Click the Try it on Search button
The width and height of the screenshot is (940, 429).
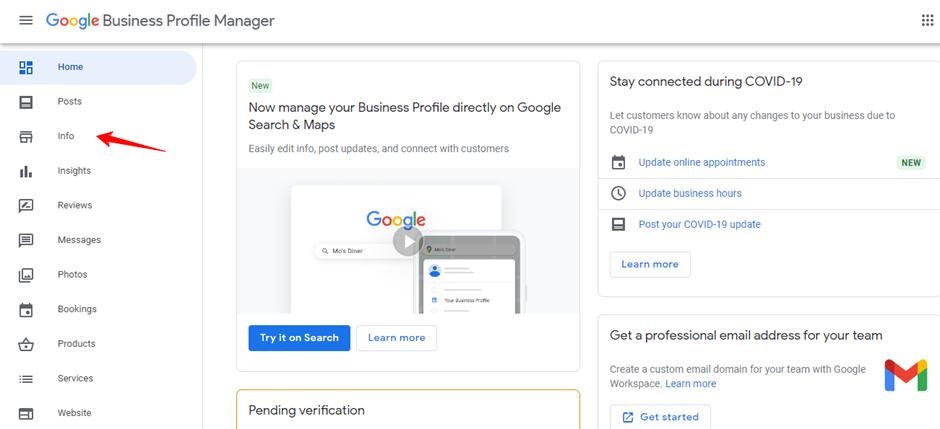299,338
